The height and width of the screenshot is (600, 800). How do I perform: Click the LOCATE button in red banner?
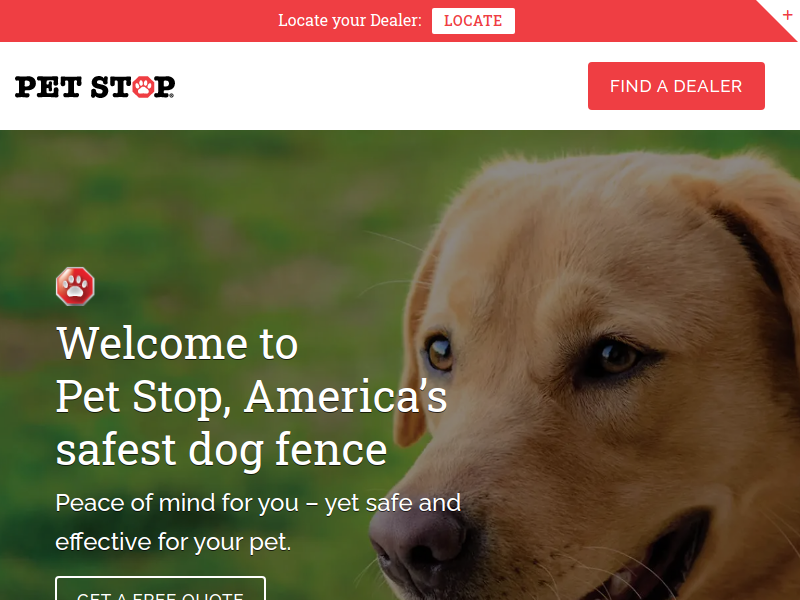[x=473, y=21]
